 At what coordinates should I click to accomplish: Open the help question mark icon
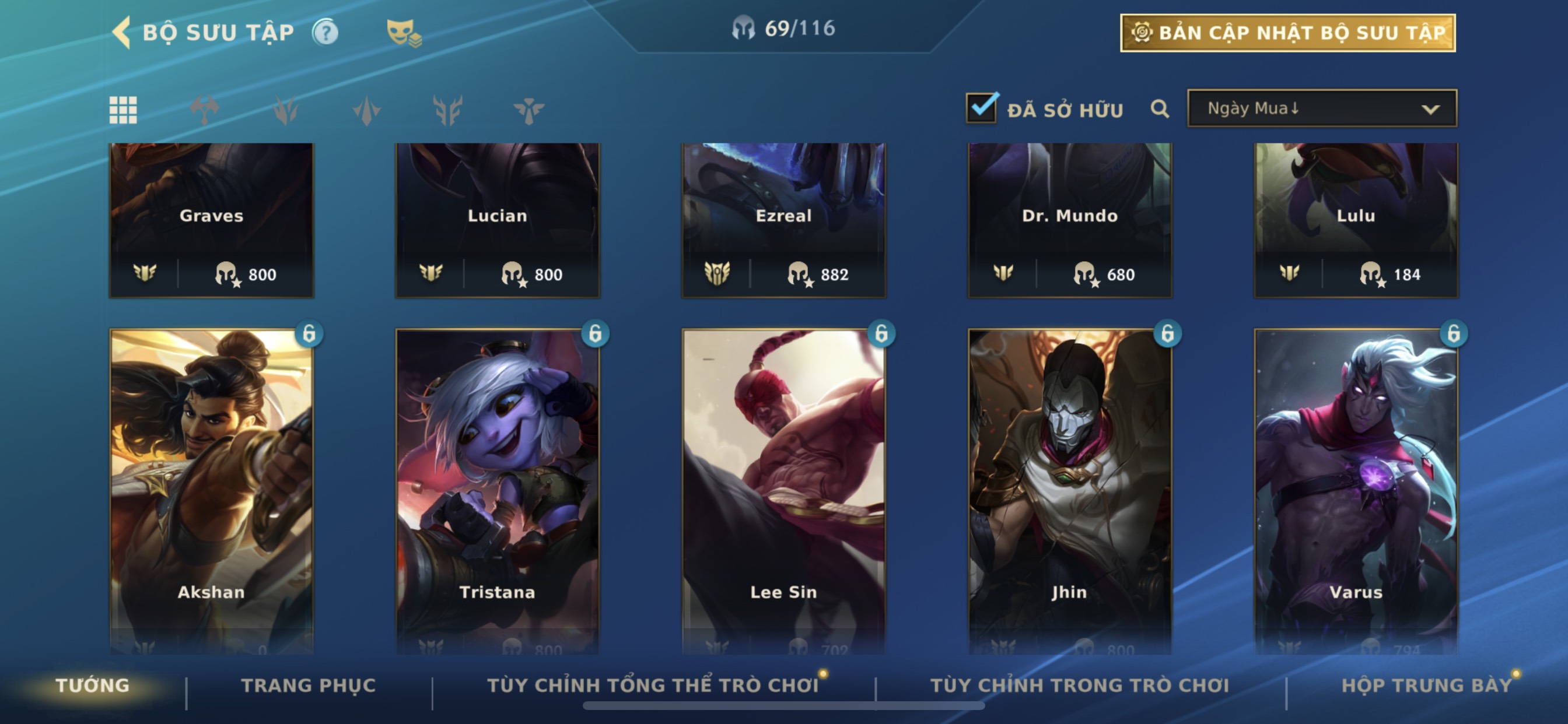(325, 31)
